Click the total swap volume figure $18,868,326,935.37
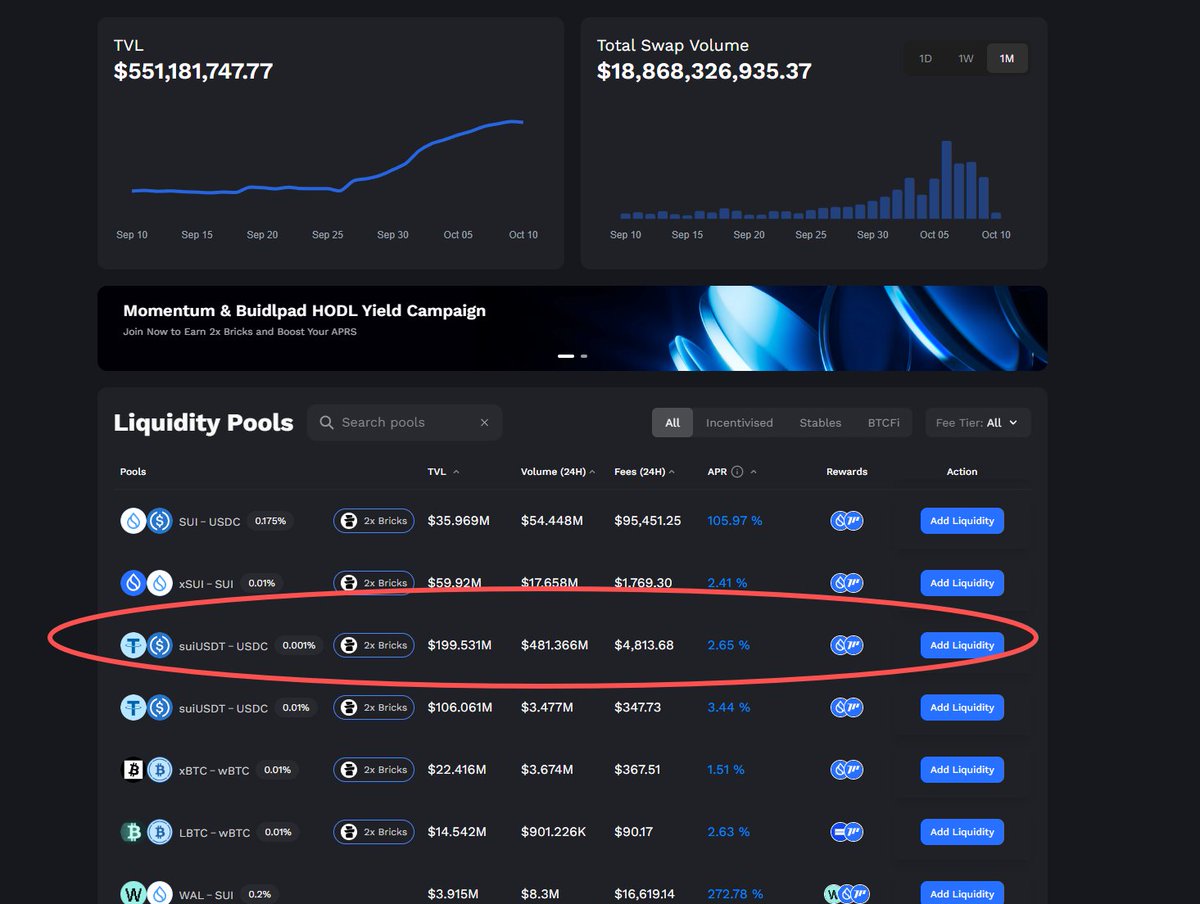The width and height of the screenshot is (1200, 904). tap(704, 72)
